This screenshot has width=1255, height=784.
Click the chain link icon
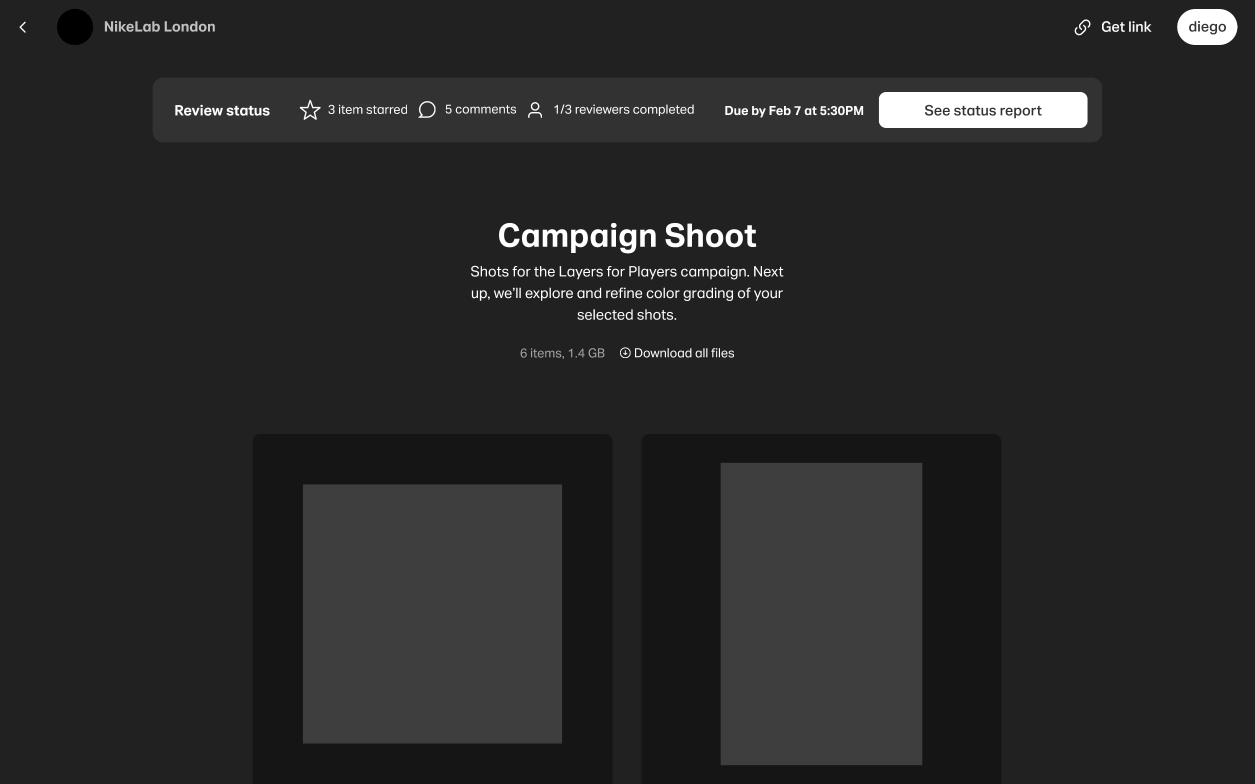pyautogui.click(x=1082, y=27)
